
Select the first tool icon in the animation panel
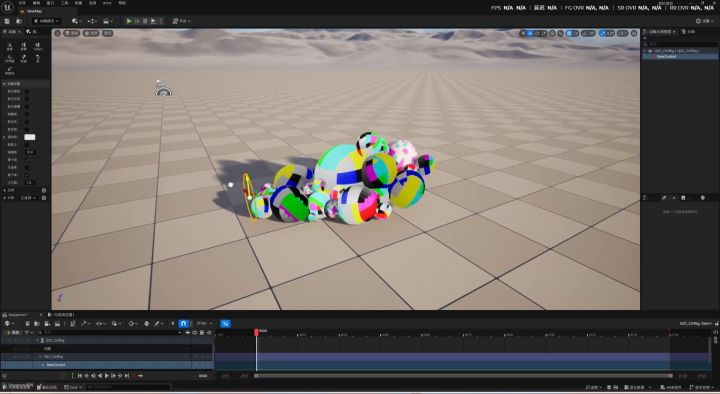click(10, 46)
